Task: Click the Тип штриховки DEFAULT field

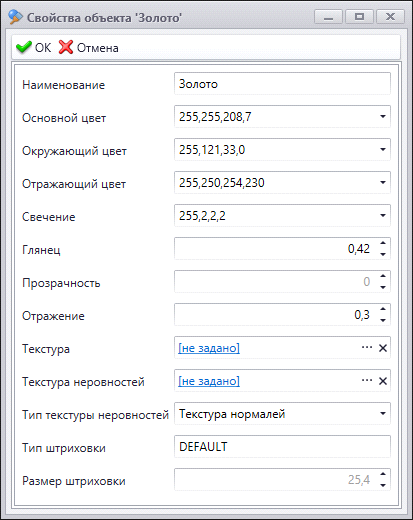Action: [x=282, y=447]
